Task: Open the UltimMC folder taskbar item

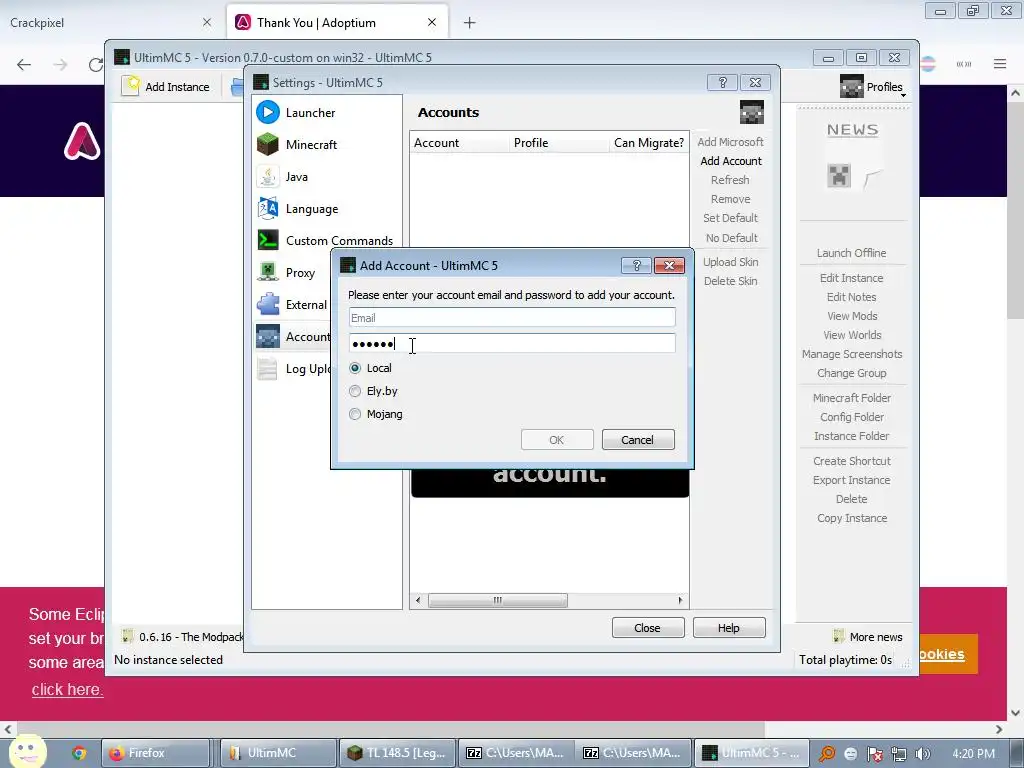Action: [278, 753]
